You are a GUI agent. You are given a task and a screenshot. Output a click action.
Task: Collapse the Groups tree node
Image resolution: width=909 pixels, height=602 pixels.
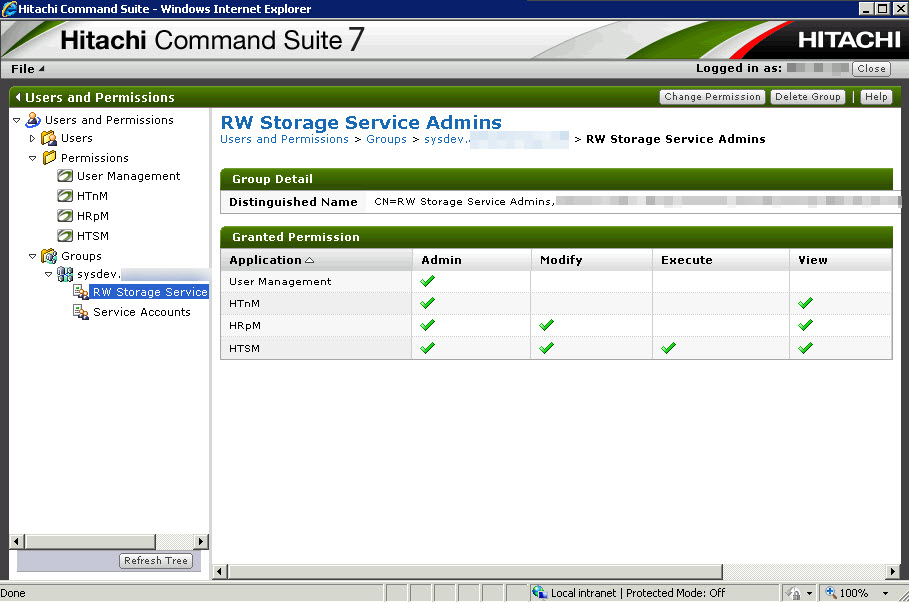pyautogui.click(x=32, y=256)
